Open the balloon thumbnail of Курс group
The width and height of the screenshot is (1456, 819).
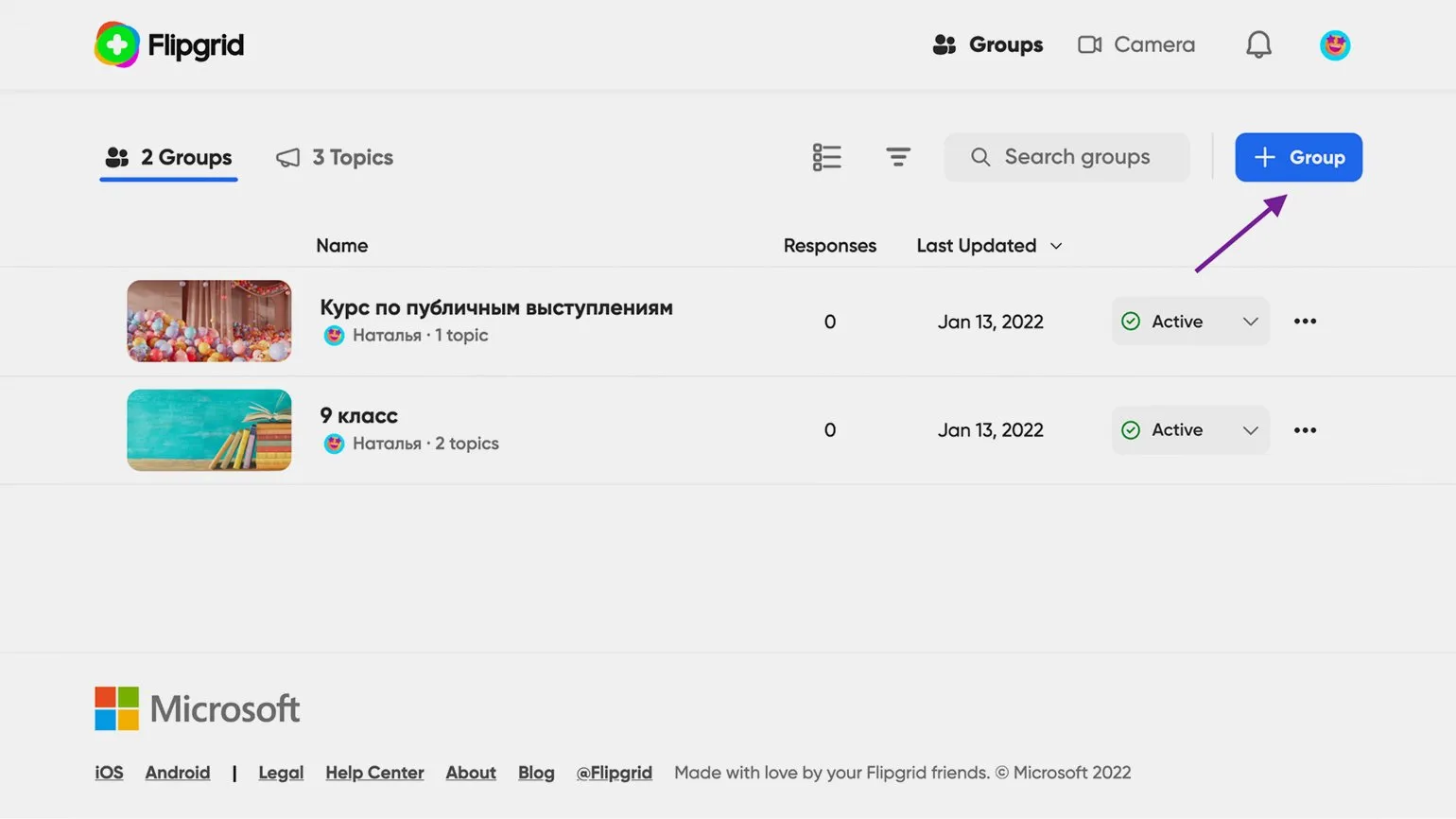209,322
